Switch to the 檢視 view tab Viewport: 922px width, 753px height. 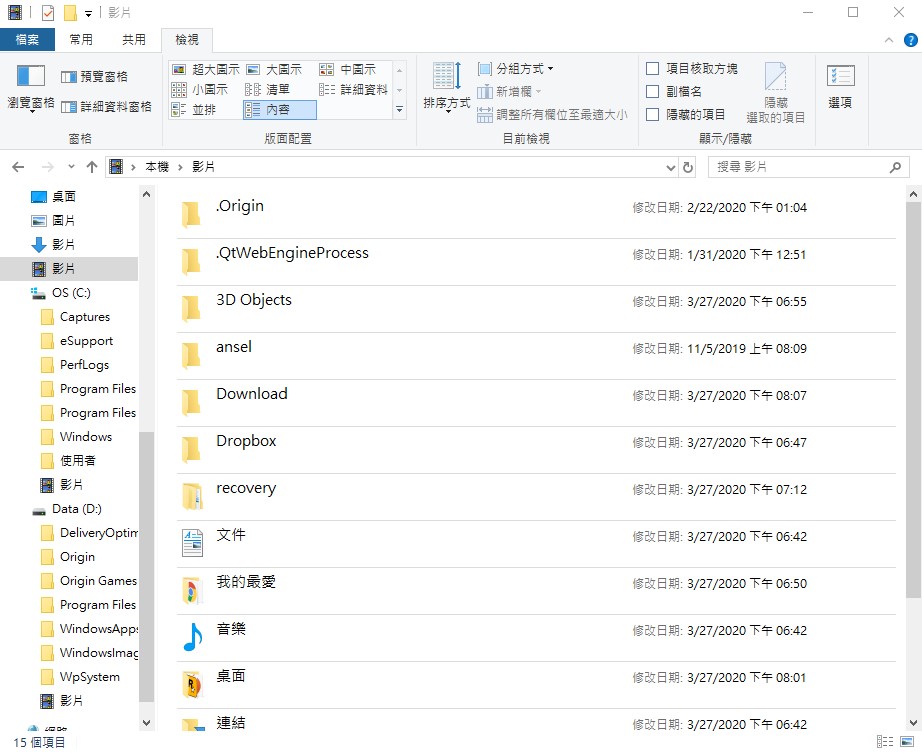(x=187, y=39)
